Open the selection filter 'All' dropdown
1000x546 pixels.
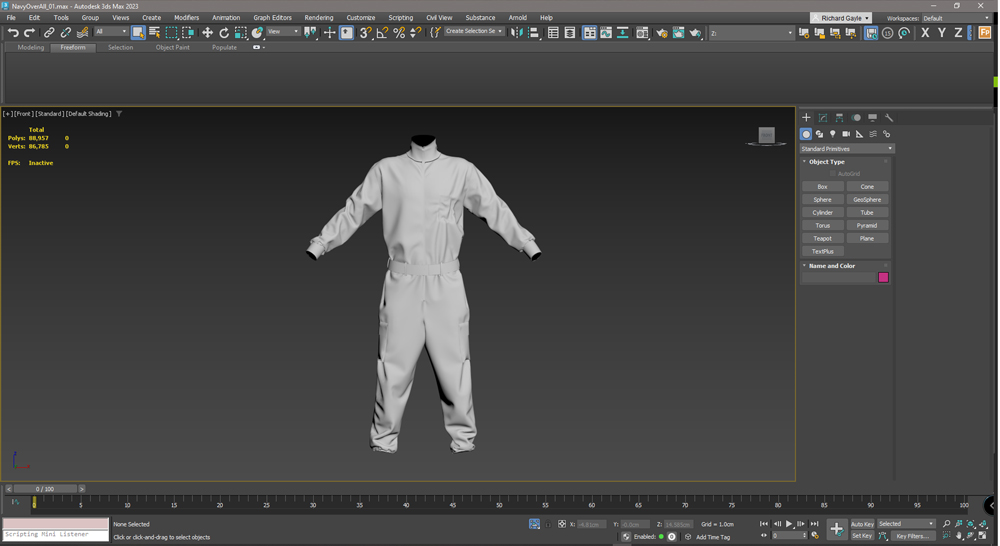coord(110,32)
